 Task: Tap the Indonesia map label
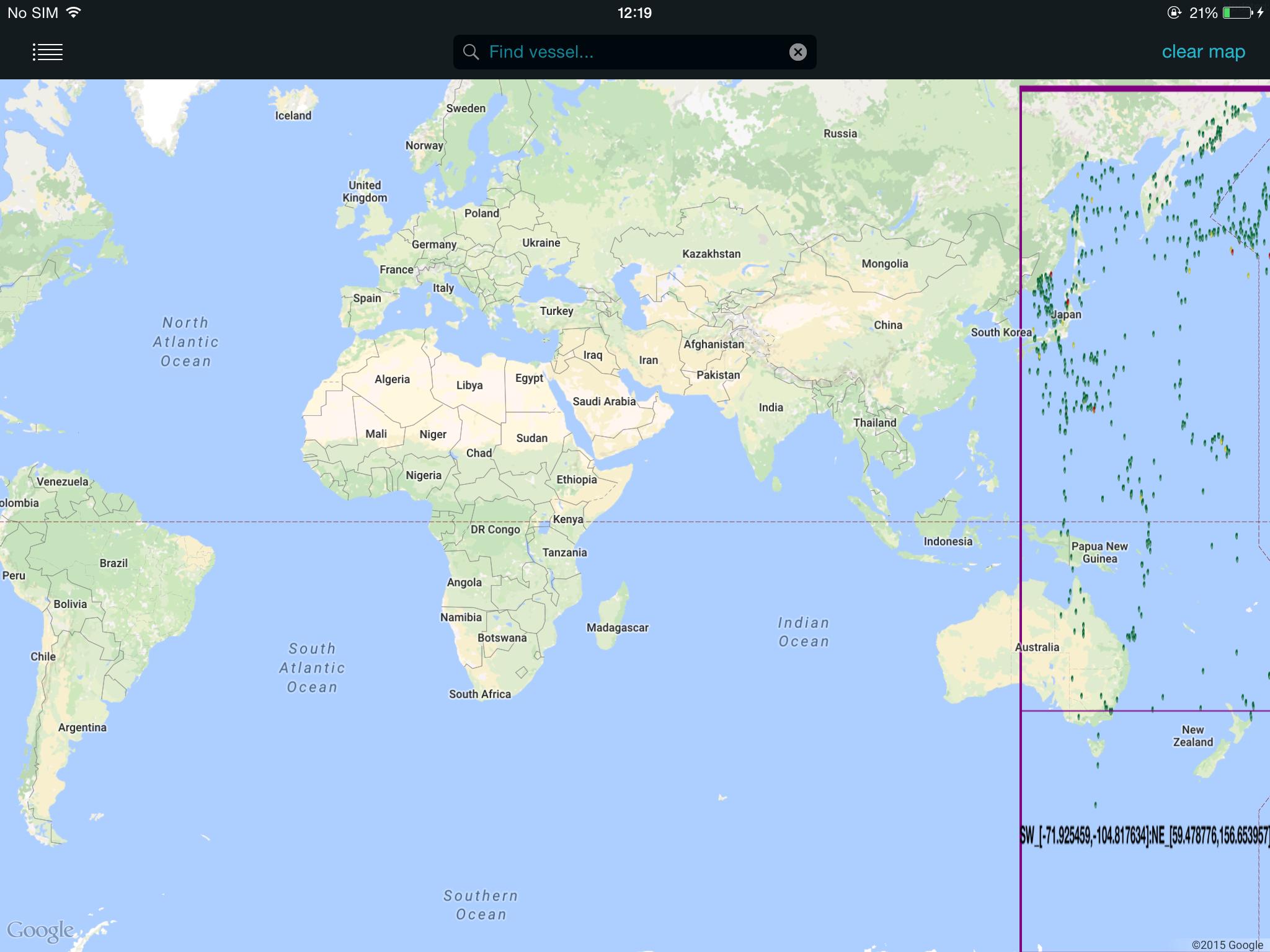click(948, 541)
